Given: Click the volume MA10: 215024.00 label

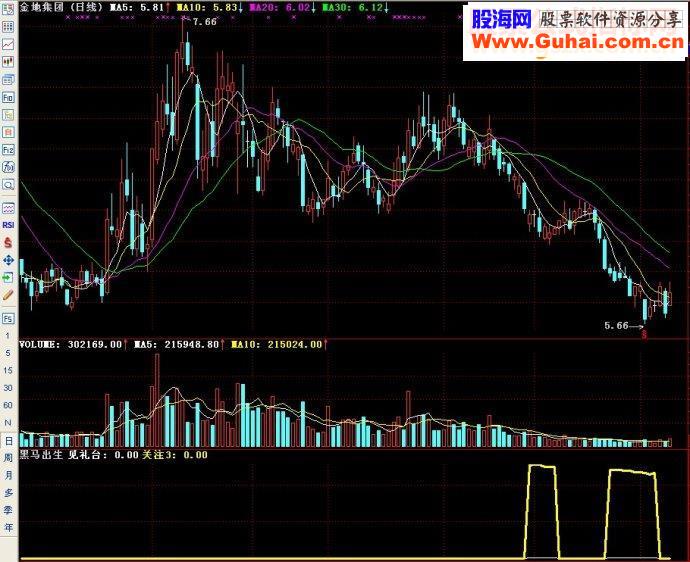Looking at the screenshot, I should coord(276,345).
